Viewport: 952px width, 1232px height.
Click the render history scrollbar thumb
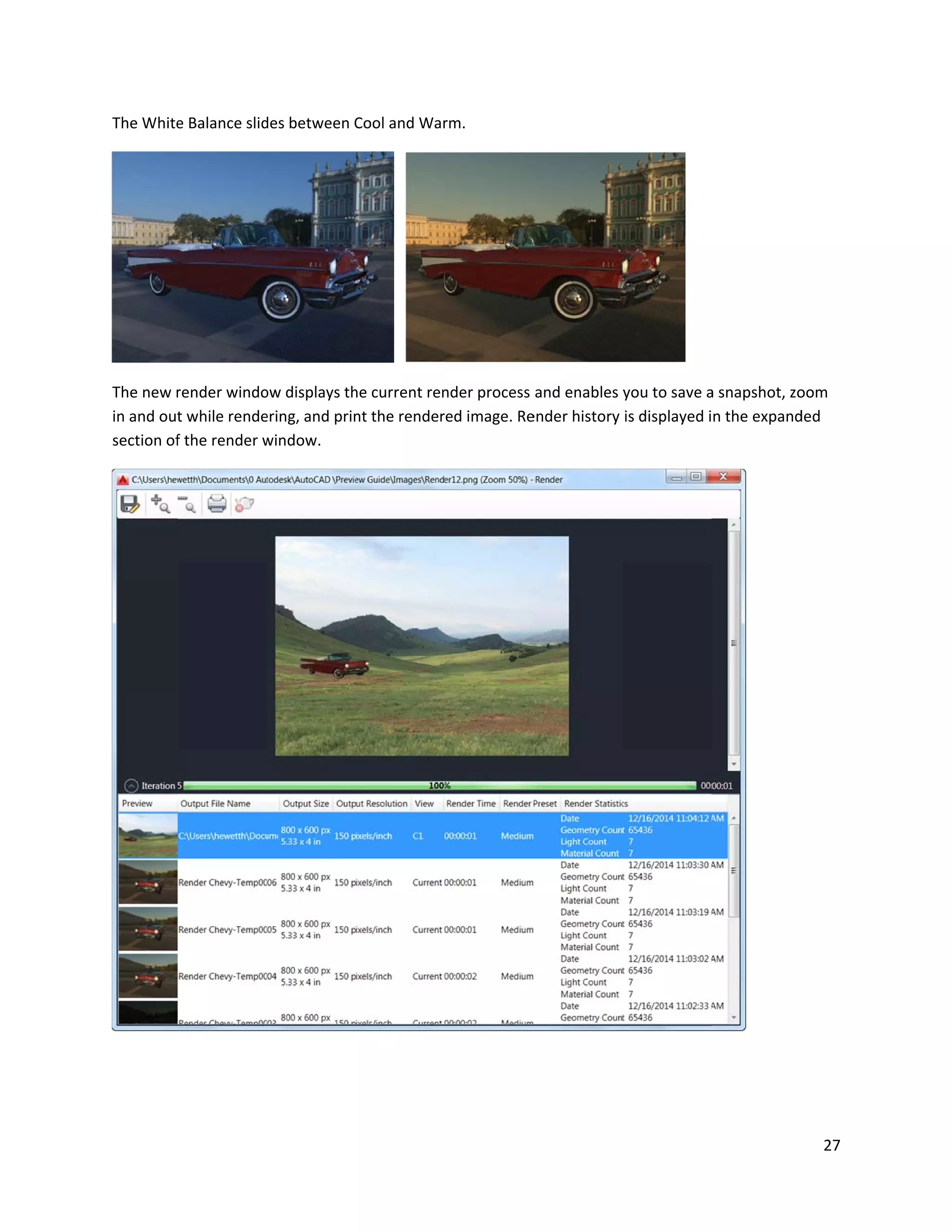(734, 870)
